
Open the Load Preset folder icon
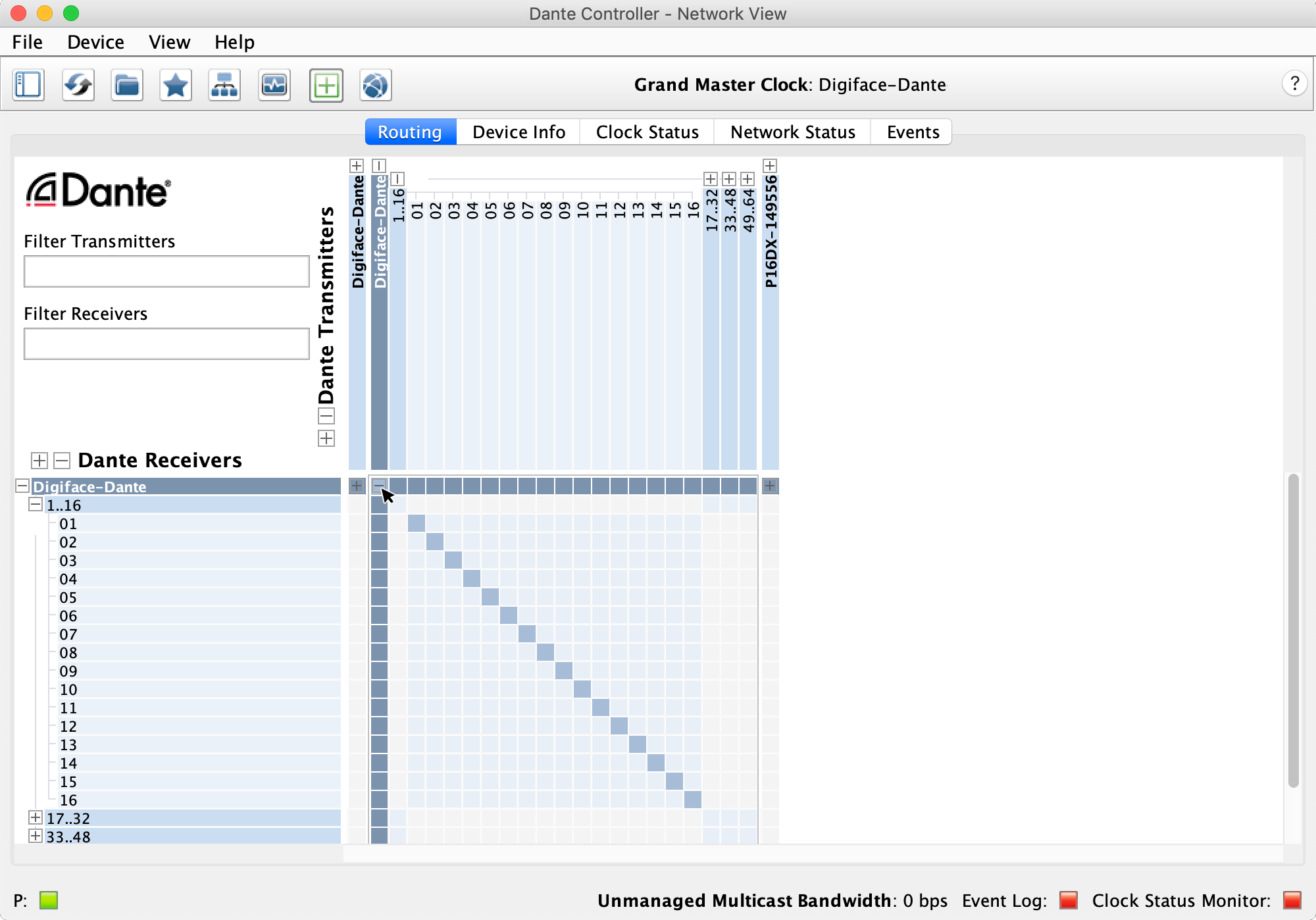click(127, 85)
